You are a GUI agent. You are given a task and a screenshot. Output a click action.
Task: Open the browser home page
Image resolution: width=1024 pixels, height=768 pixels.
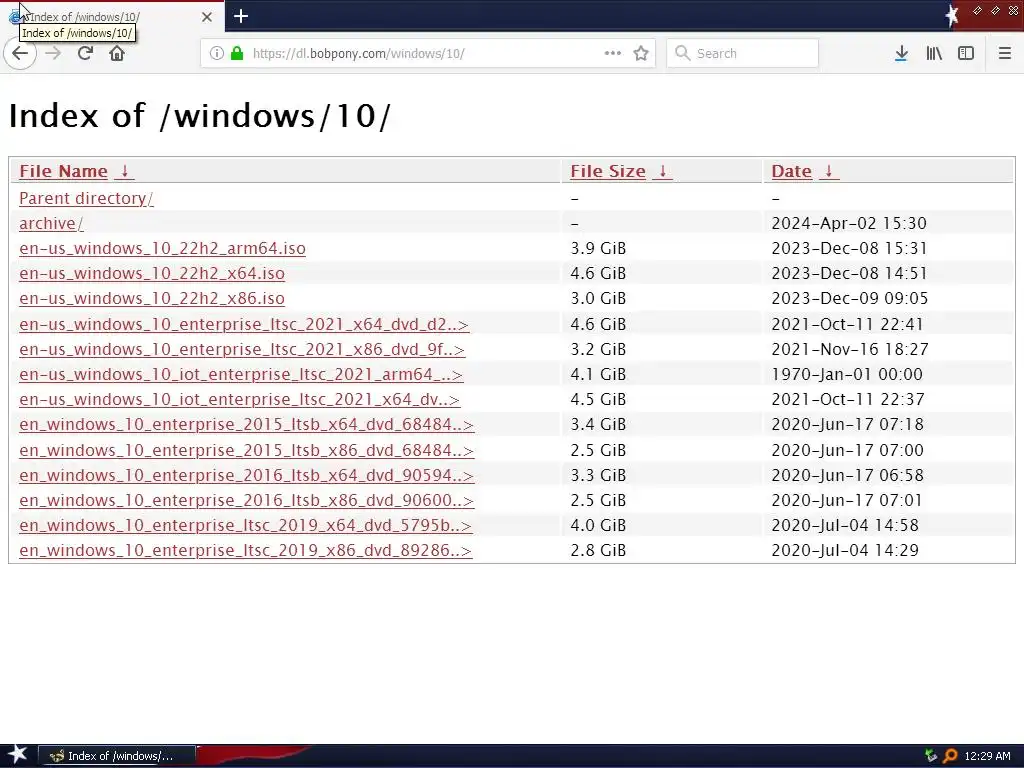117,54
